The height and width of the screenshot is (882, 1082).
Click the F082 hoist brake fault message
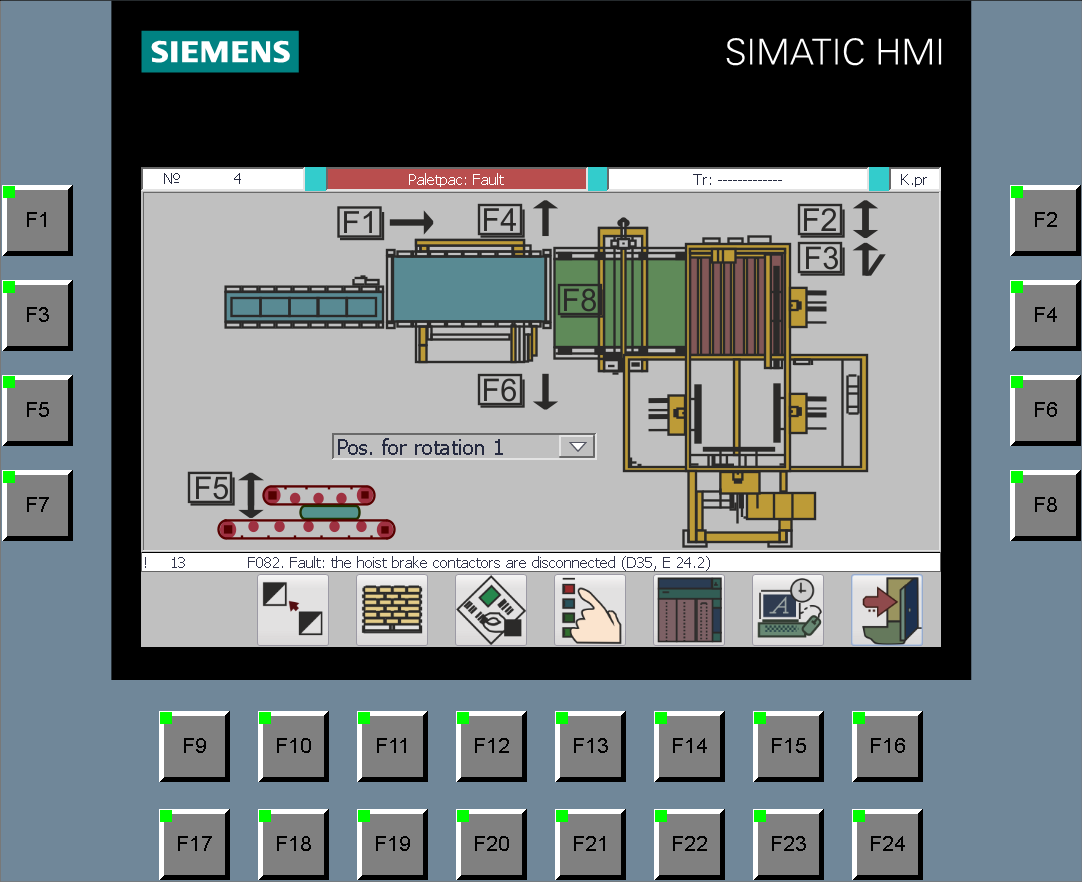tap(478, 562)
